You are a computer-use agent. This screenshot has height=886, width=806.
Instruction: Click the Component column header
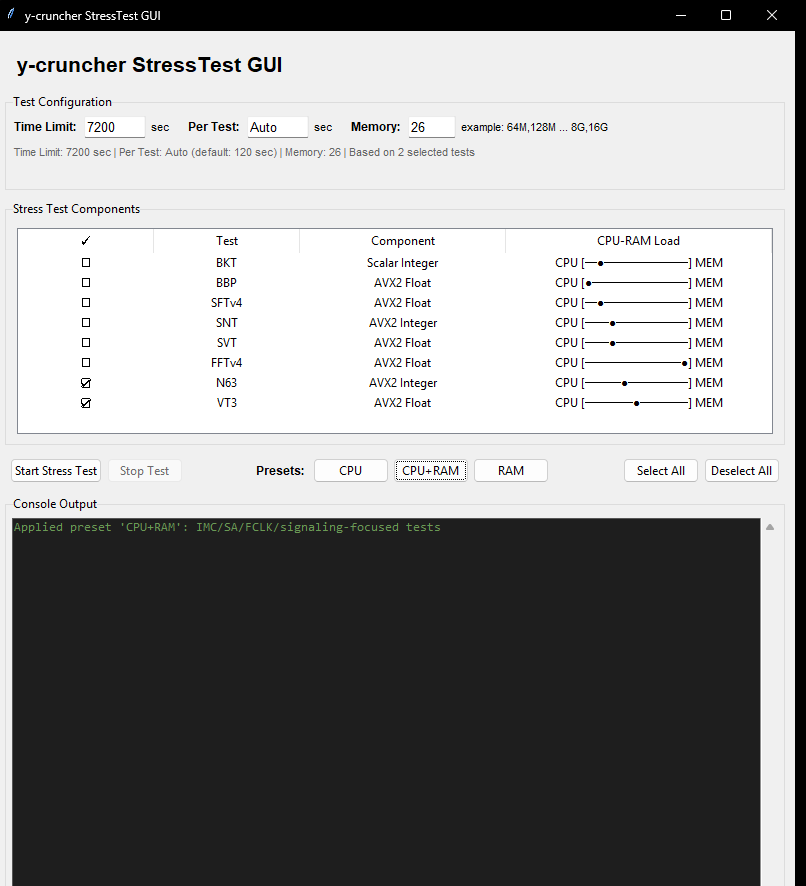pos(402,241)
